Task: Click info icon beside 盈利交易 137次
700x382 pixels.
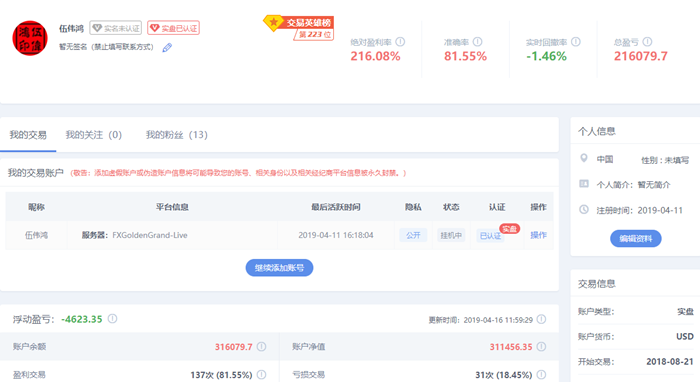Action: [262, 374]
